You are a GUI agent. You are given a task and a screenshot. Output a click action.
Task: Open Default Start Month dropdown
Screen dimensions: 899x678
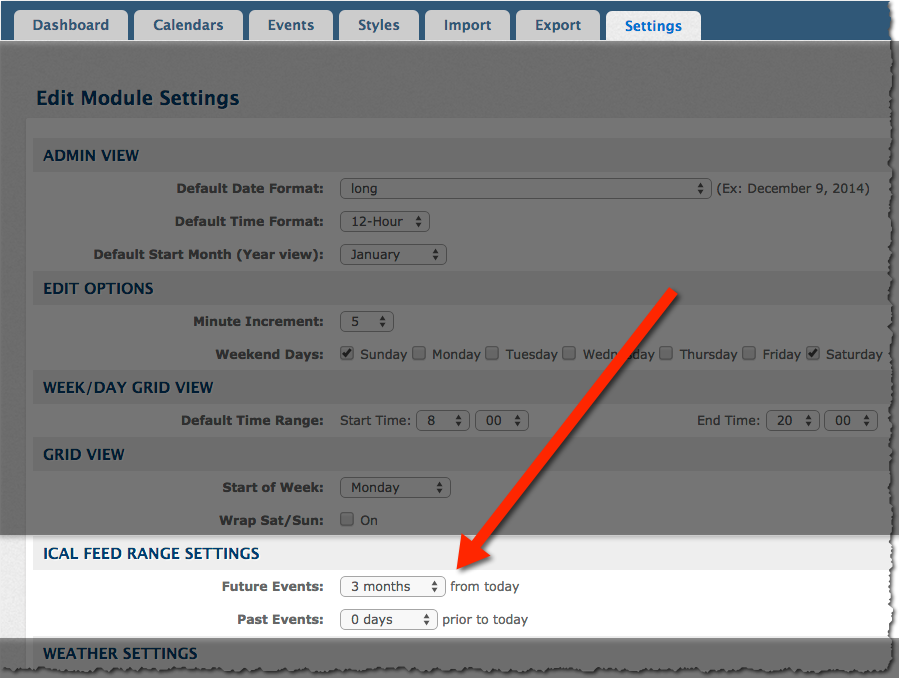click(x=393, y=254)
